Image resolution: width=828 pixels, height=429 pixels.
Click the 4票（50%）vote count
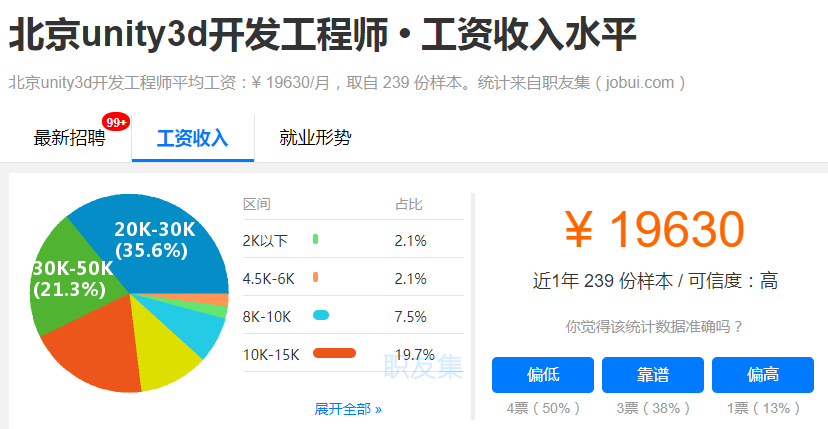543,408
